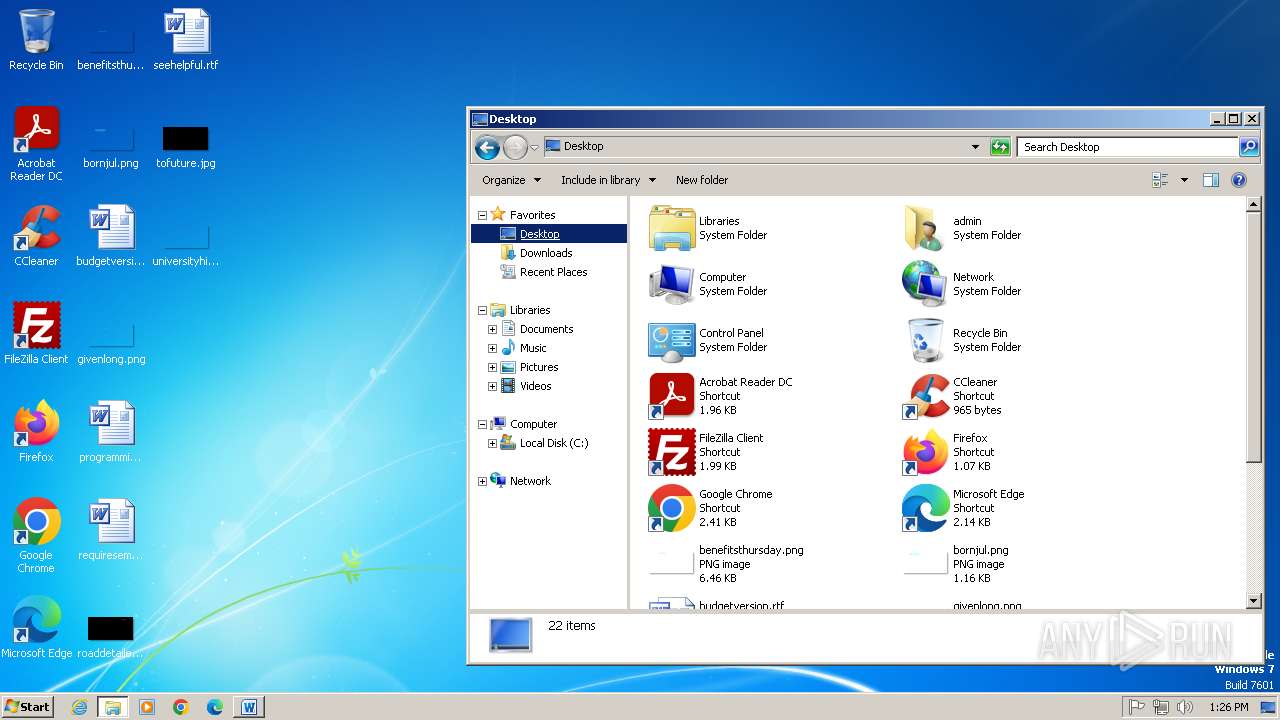Collapse the Computer tree group

click(x=482, y=424)
